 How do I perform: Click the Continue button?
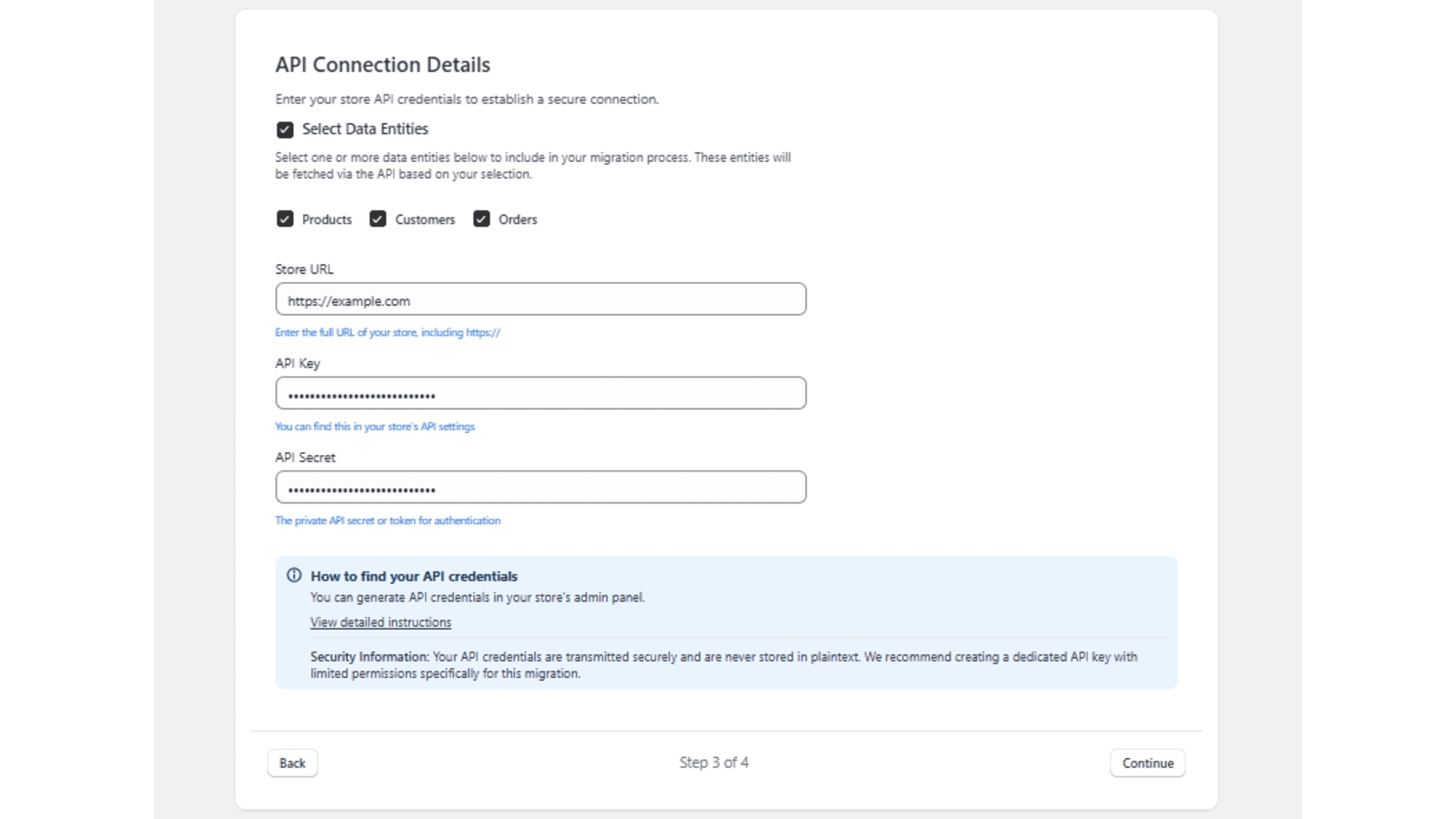[x=1147, y=763]
